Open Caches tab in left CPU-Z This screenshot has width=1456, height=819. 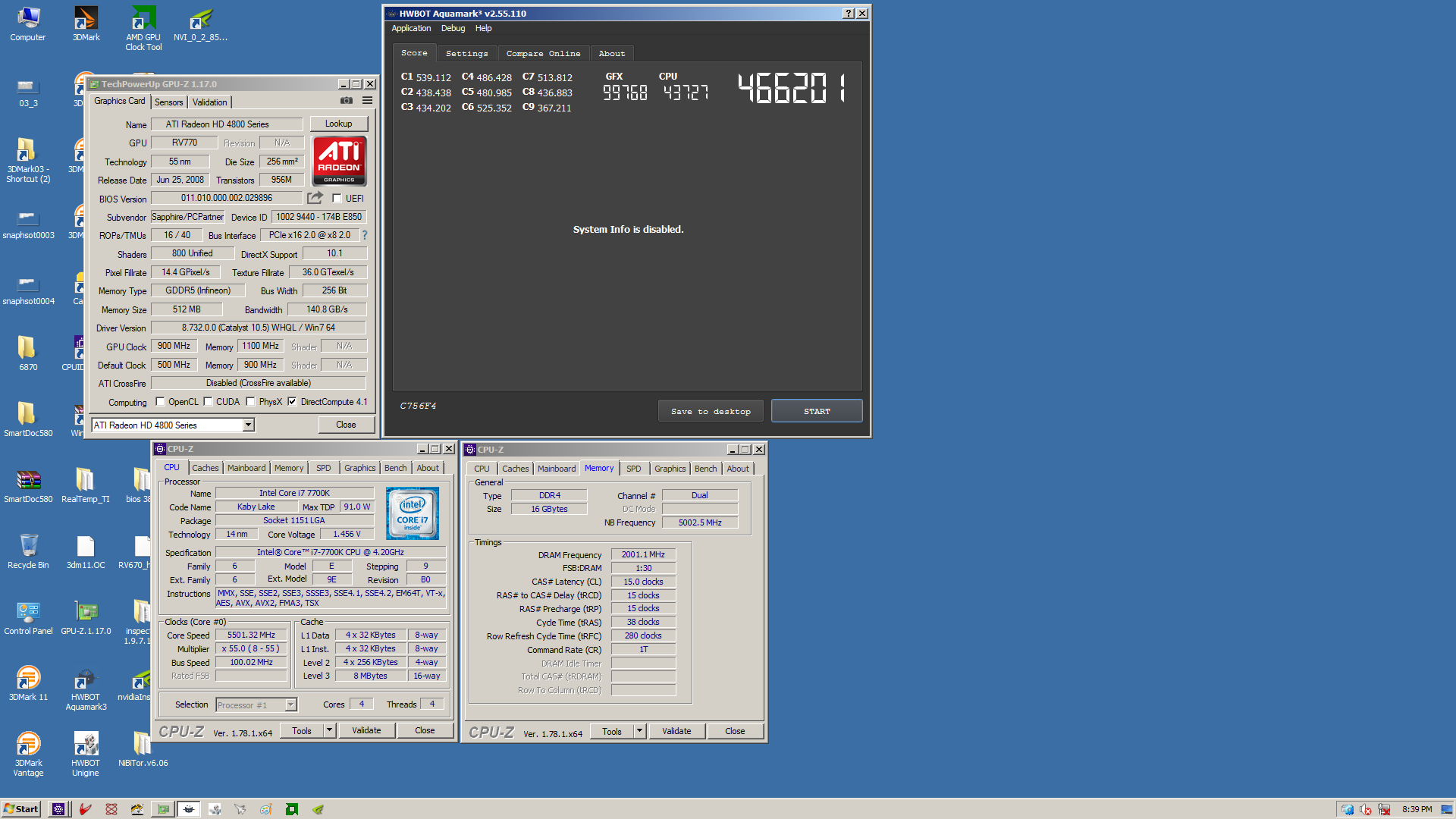[205, 468]
